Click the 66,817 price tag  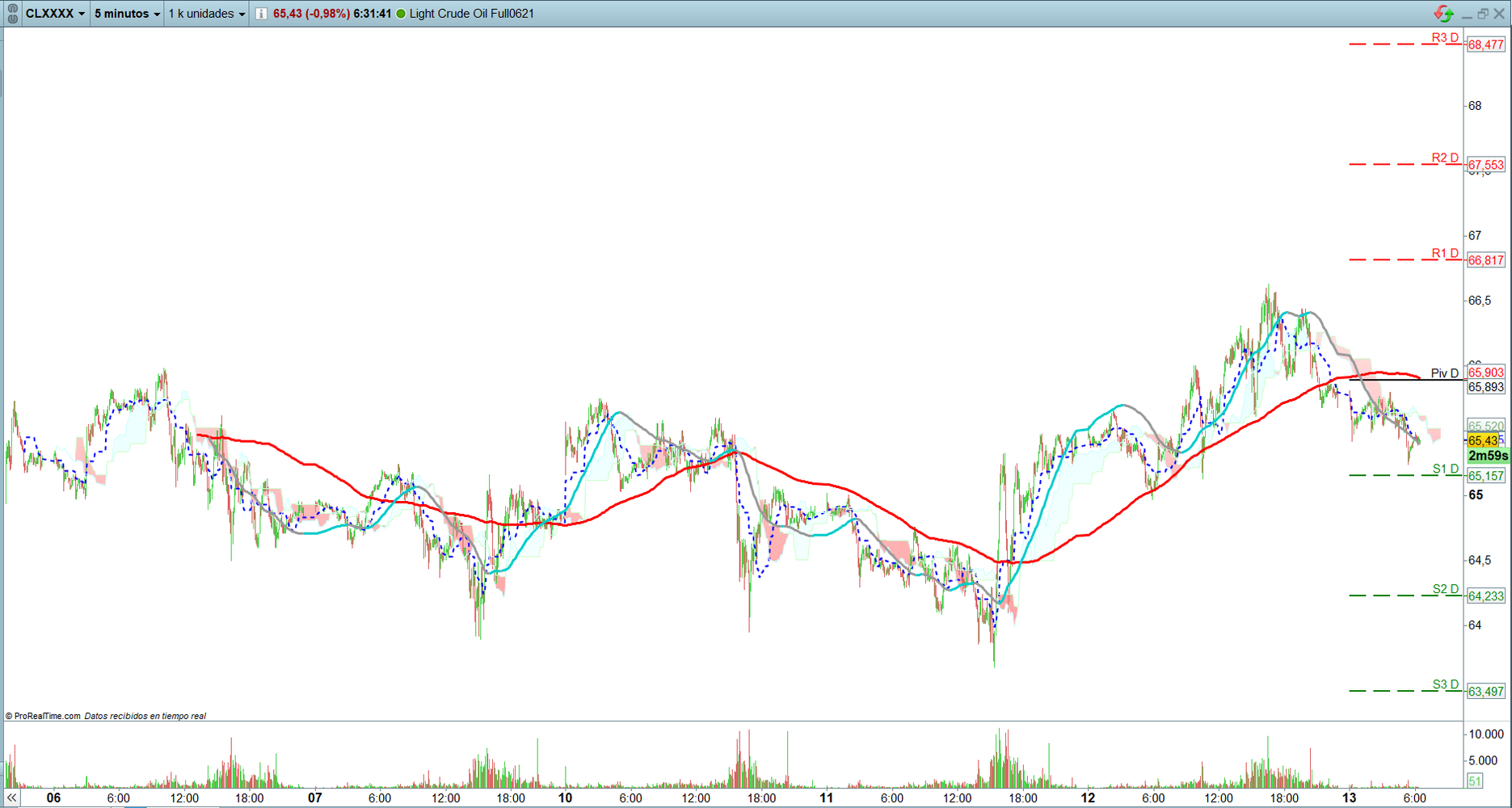click(1486, 260)
